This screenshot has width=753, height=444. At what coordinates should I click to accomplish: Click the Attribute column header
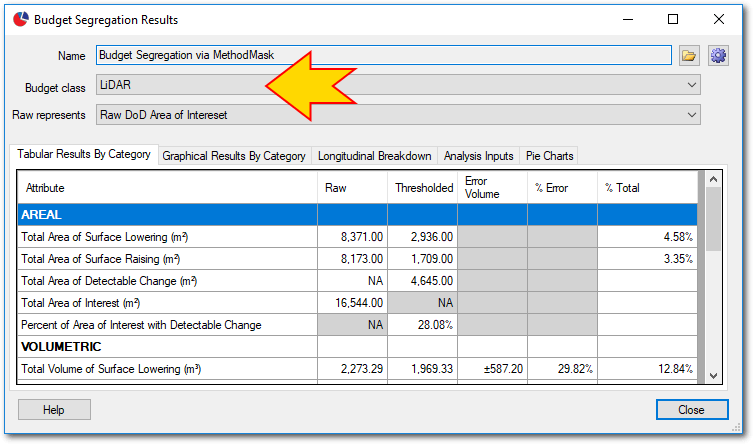pos(167,188)
